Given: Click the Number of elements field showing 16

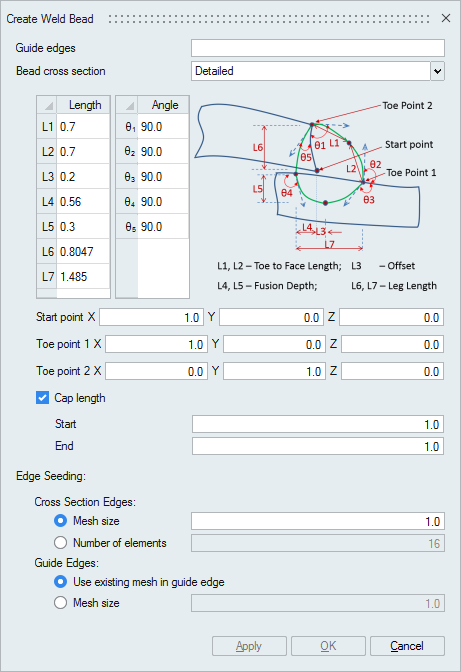Looking at the screenshot, I should click(x=318, y=543).
